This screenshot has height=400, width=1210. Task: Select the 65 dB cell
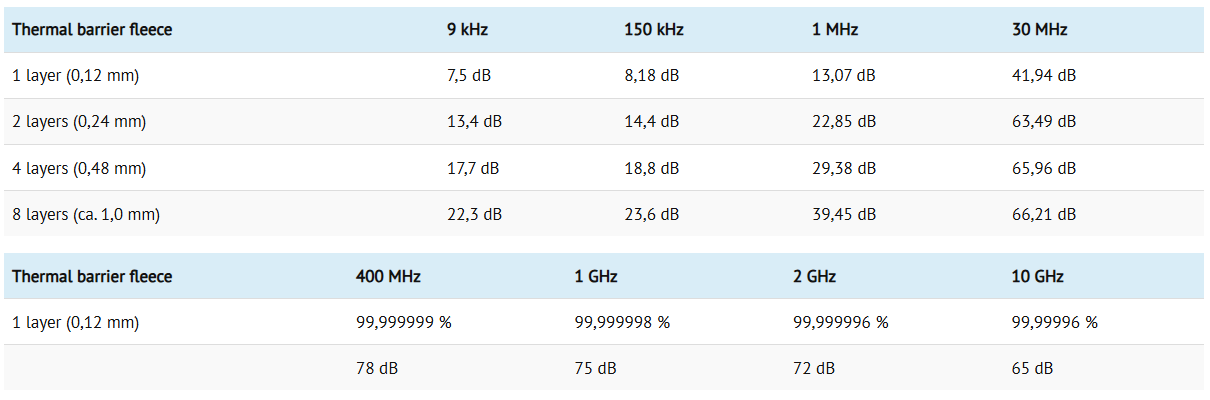(1032, 369)
